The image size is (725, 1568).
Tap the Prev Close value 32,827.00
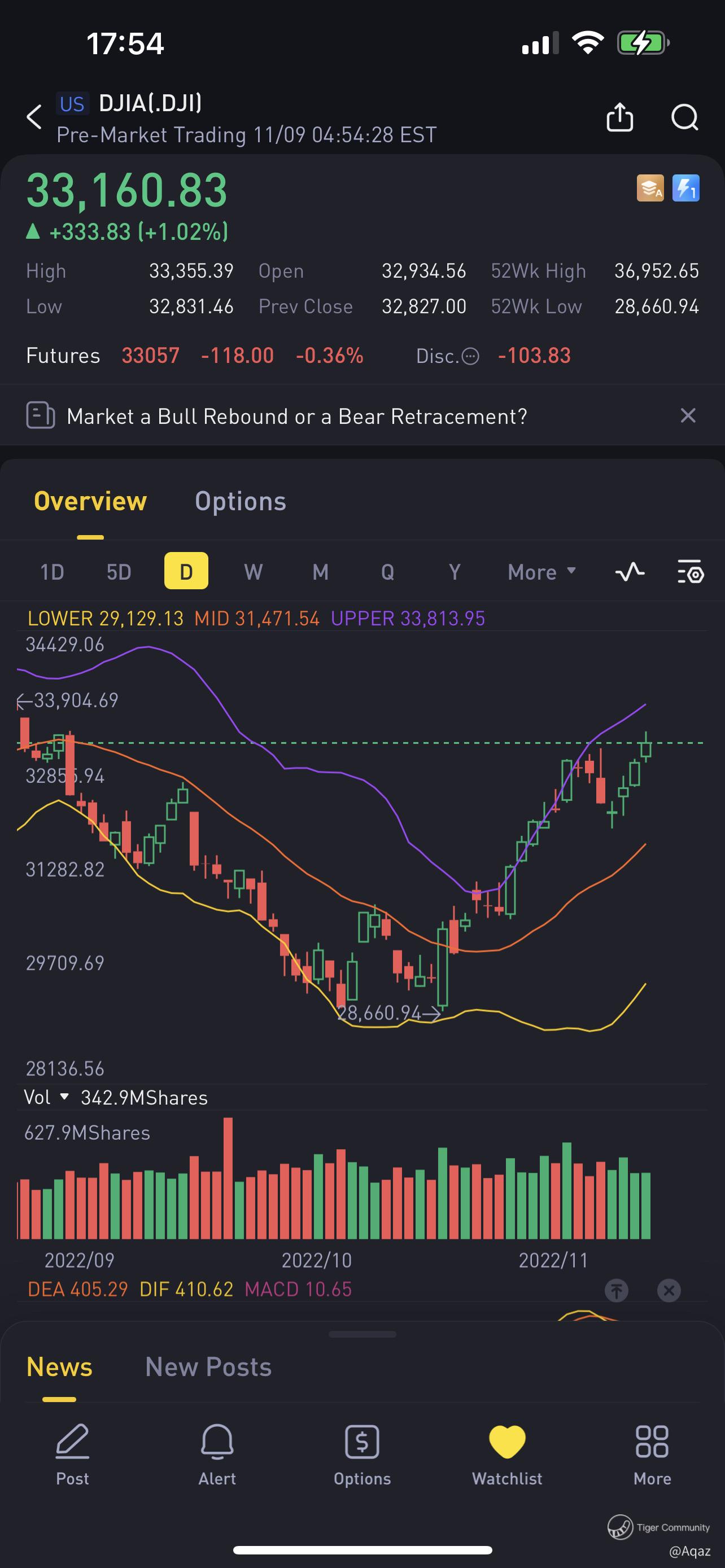tap(423, 307)
